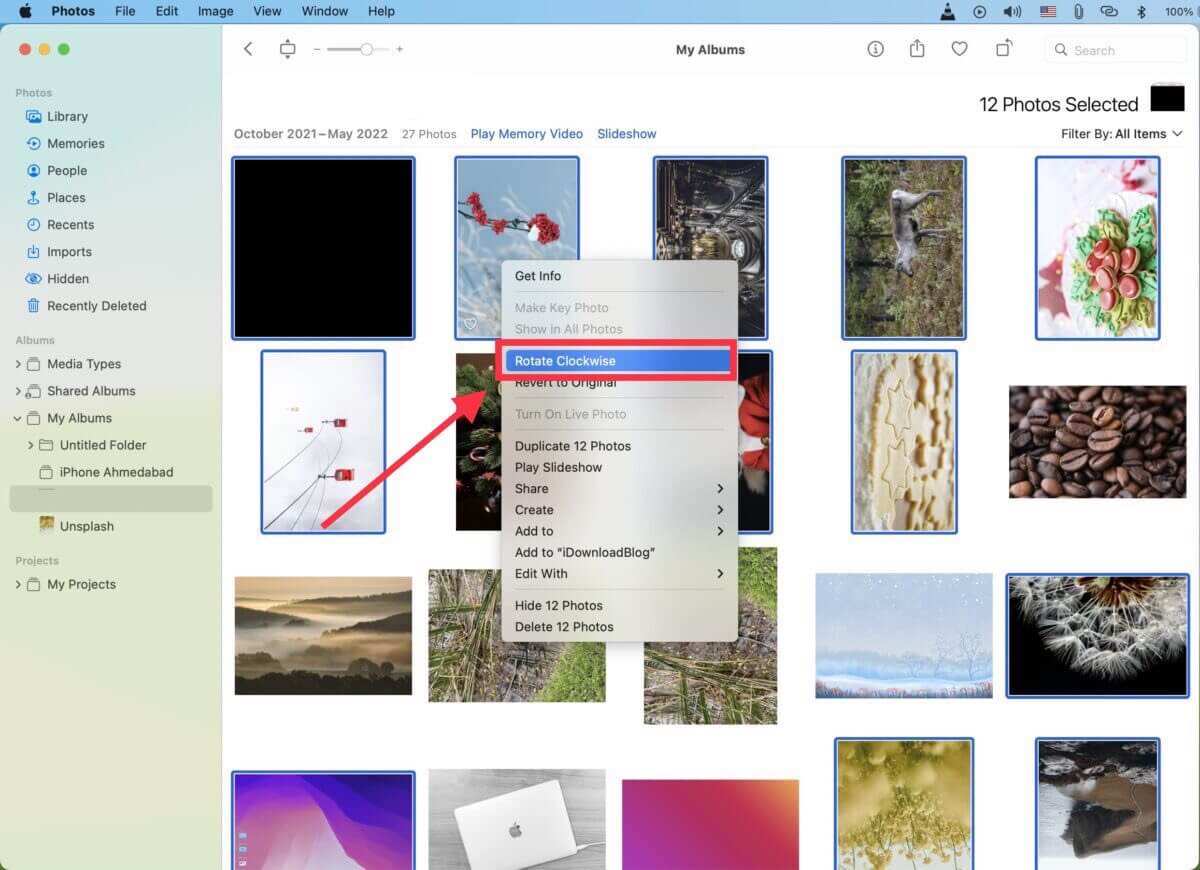The height and width of the screenshot is (870, 1200).
Task: Toggle favorite heart on flower photo thumbnail
Action: (470, 324)
